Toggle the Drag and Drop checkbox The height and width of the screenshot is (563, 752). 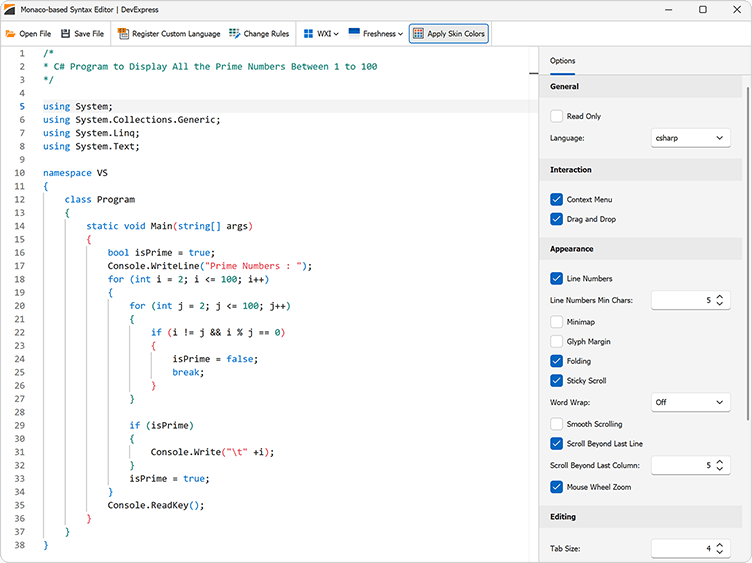point(556,219)
